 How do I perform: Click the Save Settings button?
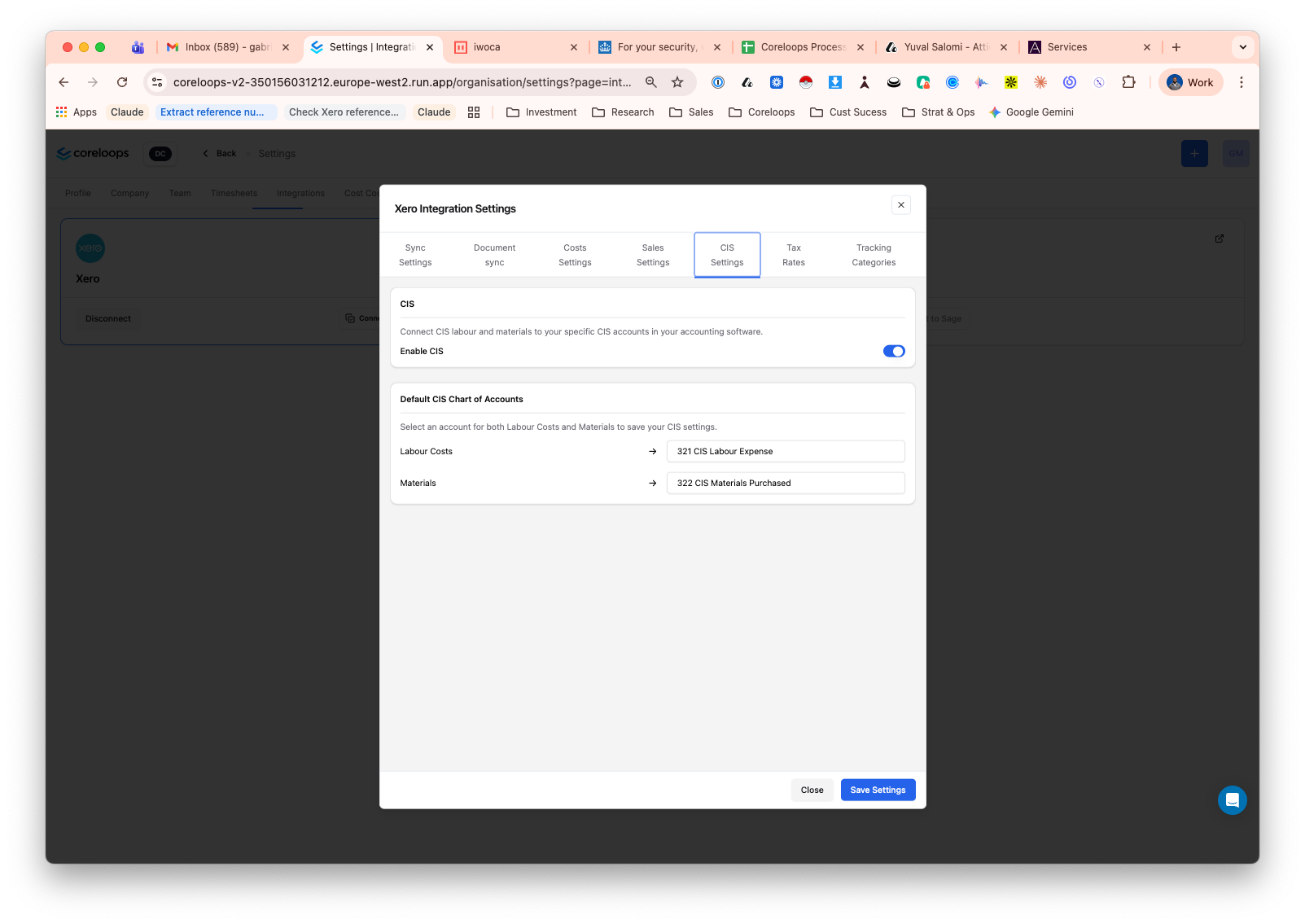(878, 790)
